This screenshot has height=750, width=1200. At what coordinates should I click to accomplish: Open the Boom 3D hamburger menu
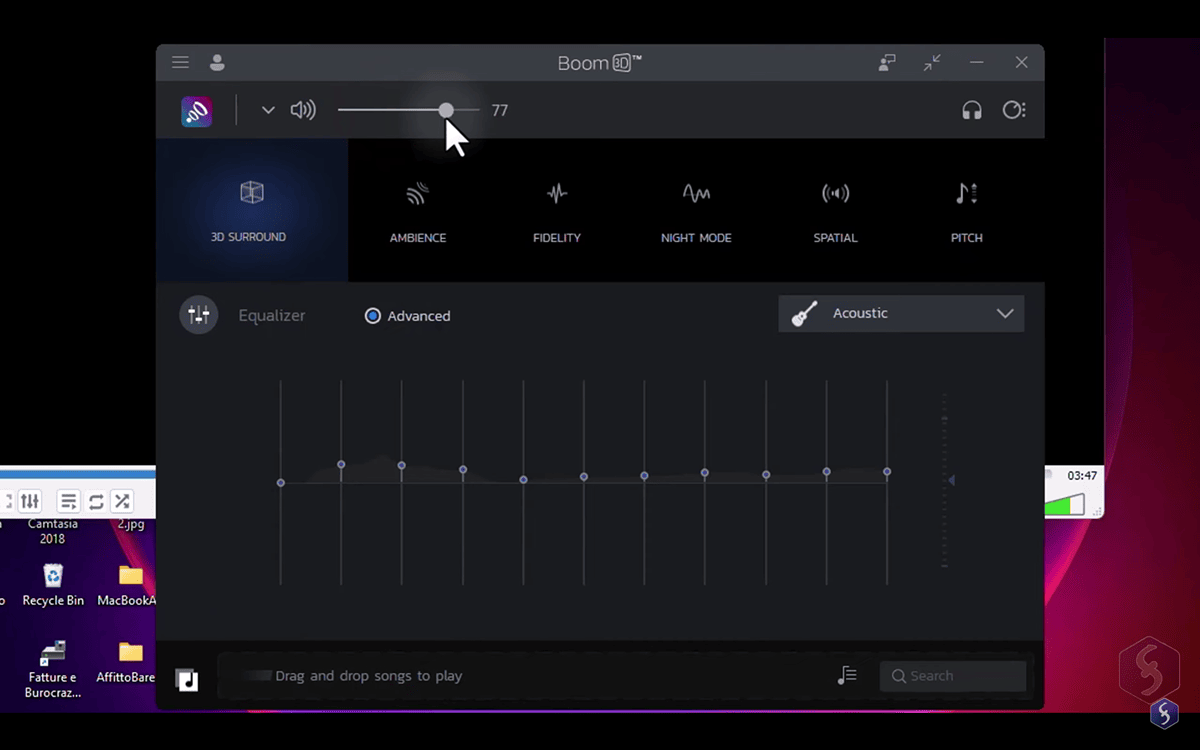tap(180, 62)
